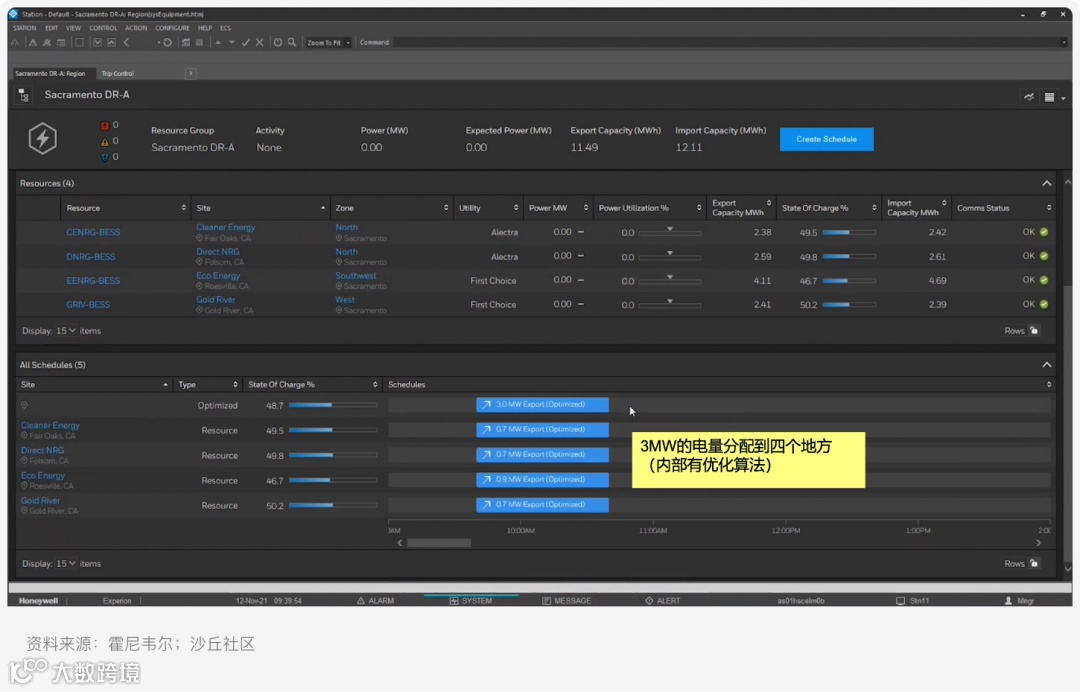Open the CENRG-BESS resource link

(x=93, y=233)
